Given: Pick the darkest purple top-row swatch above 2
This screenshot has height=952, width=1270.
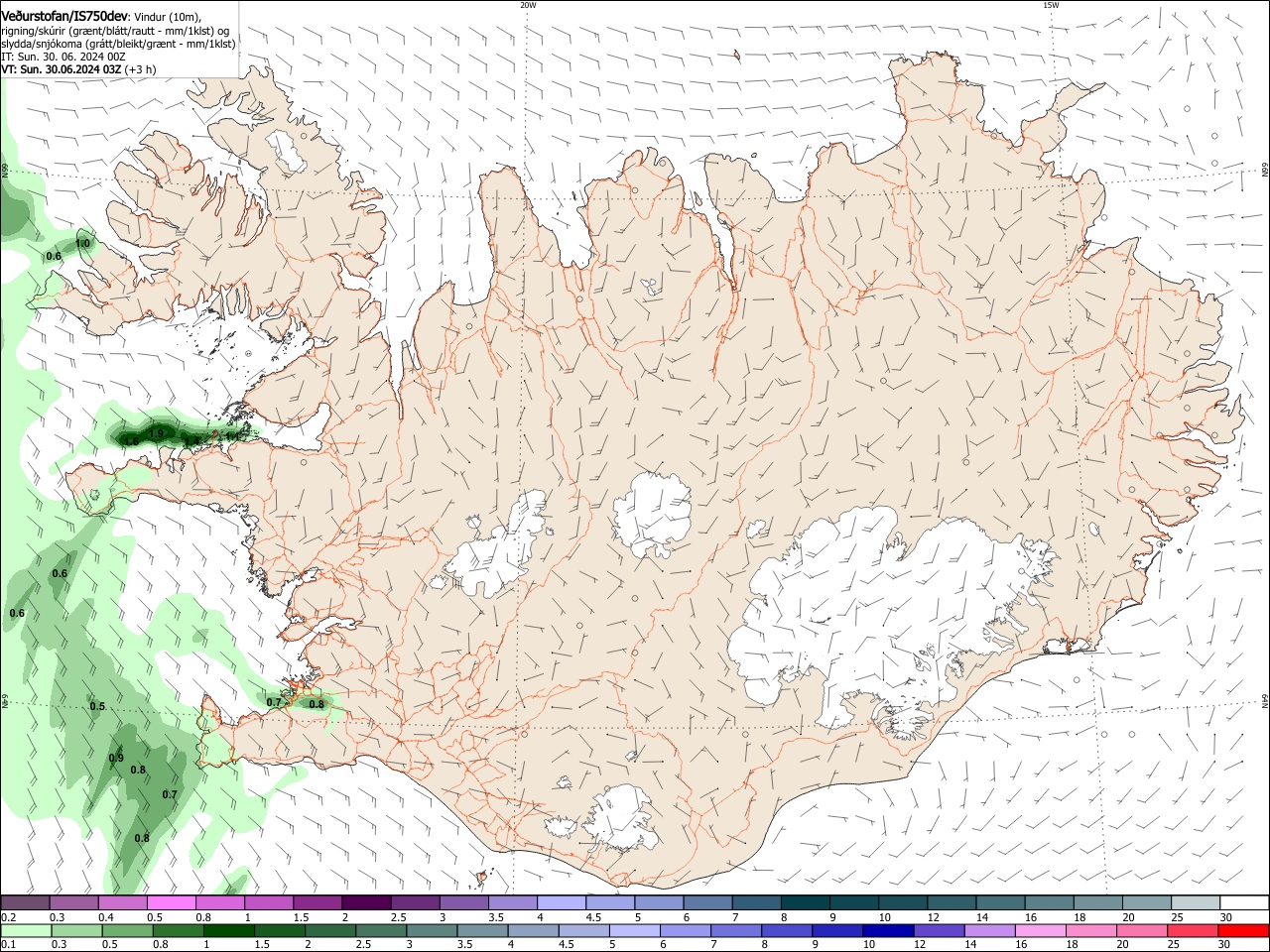Looking at the screenshot, I should [365, 902].
